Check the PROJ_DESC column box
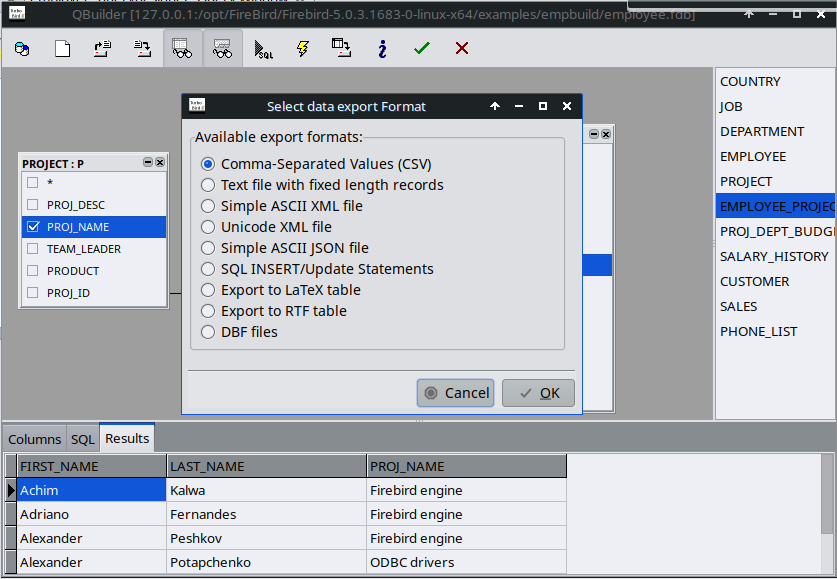Viewport: 837px width, 579px height. click(33, 205)
